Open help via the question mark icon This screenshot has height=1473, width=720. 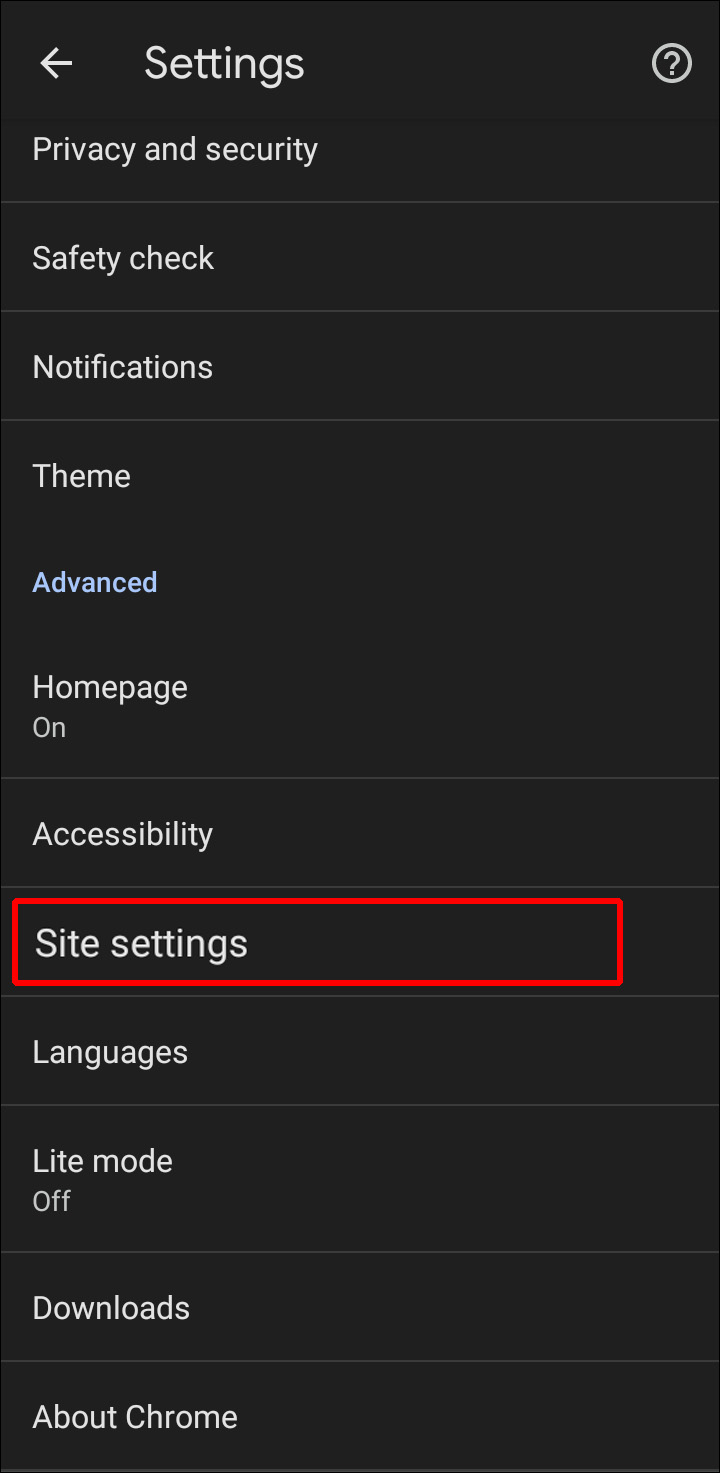click(x=671, y=64)
